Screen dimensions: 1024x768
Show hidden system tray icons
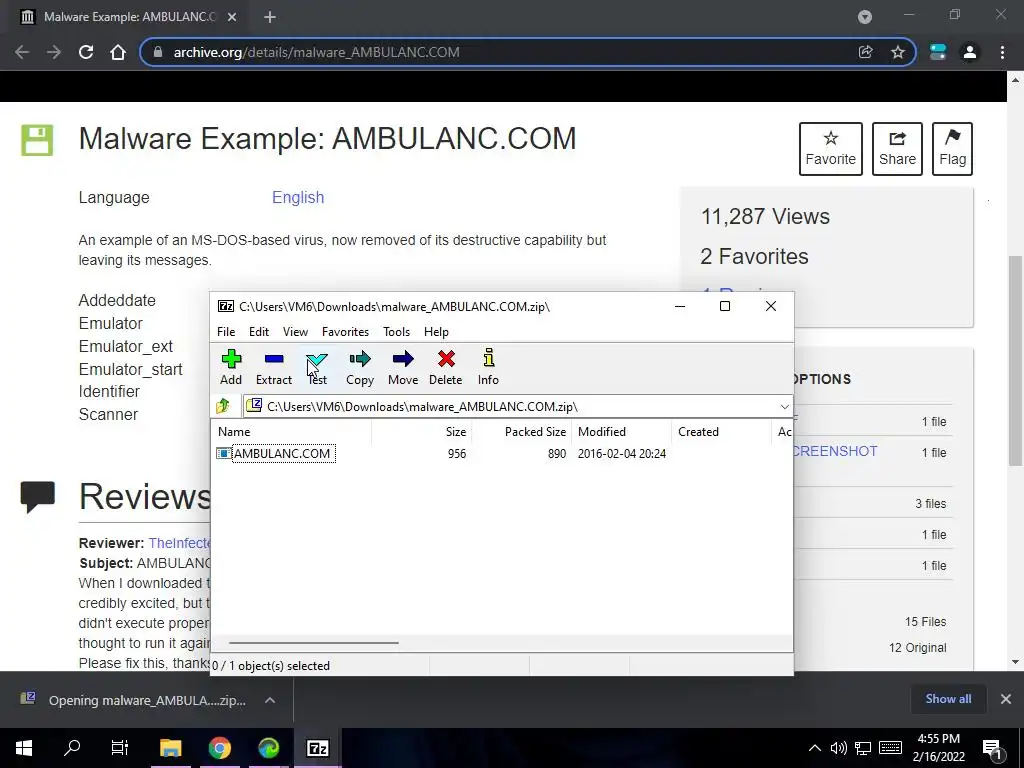(815, 748)
